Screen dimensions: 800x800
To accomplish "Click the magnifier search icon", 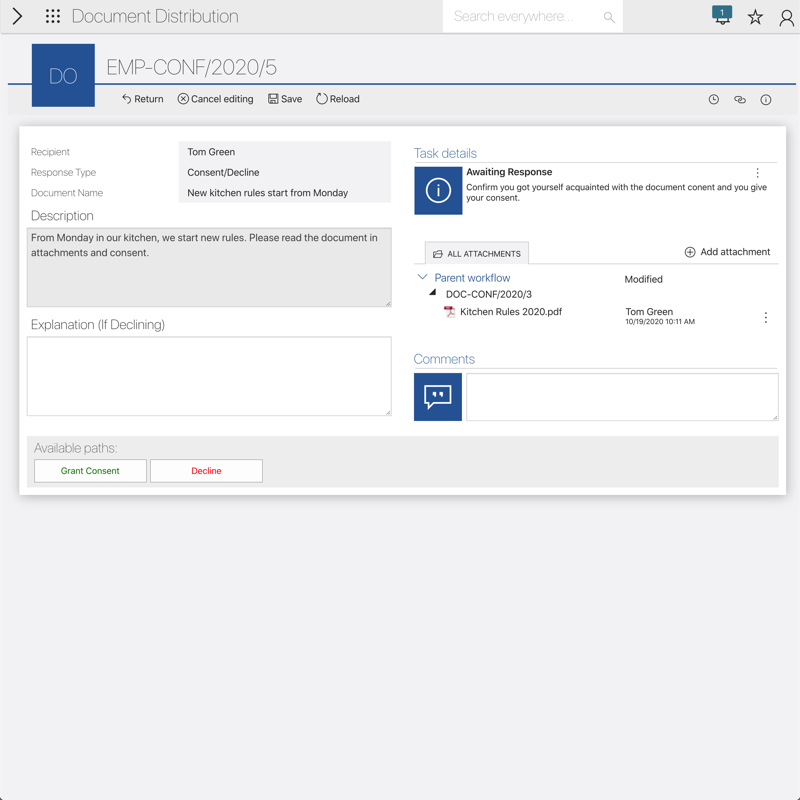I will (609, 17).
